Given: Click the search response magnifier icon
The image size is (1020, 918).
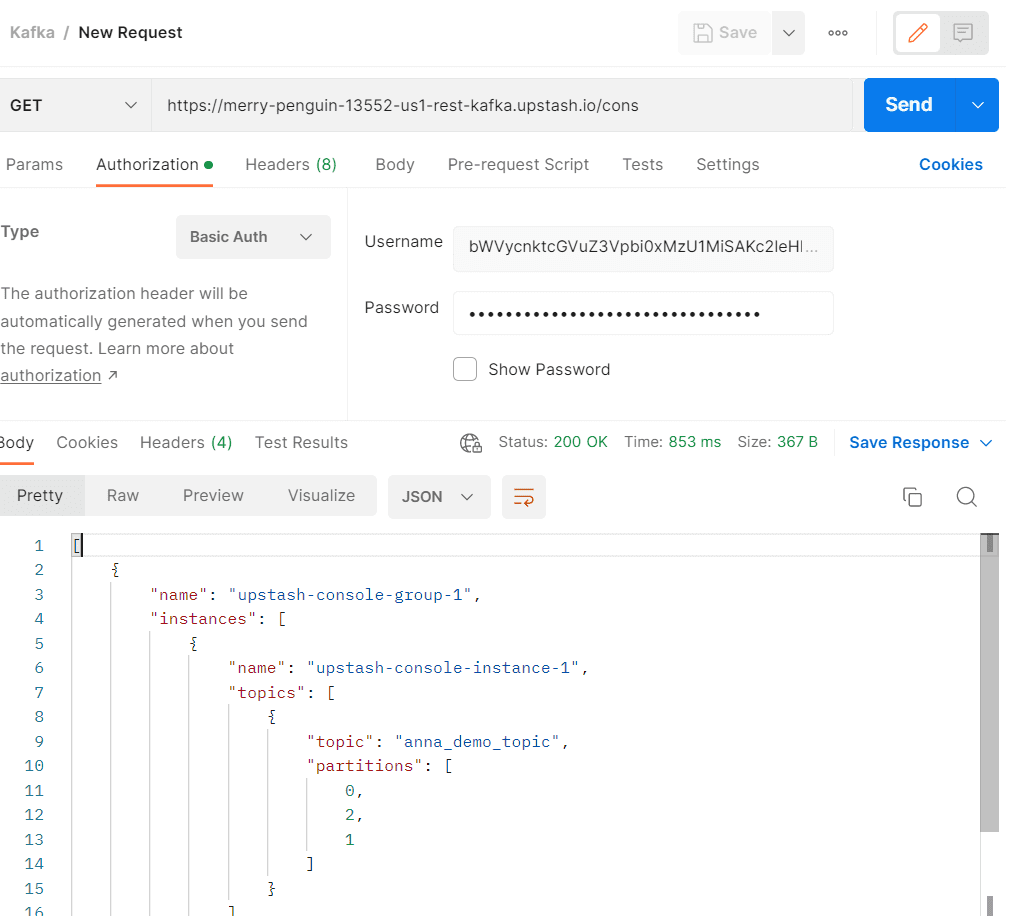Looking at the screenshot, I should click(967, 497).
